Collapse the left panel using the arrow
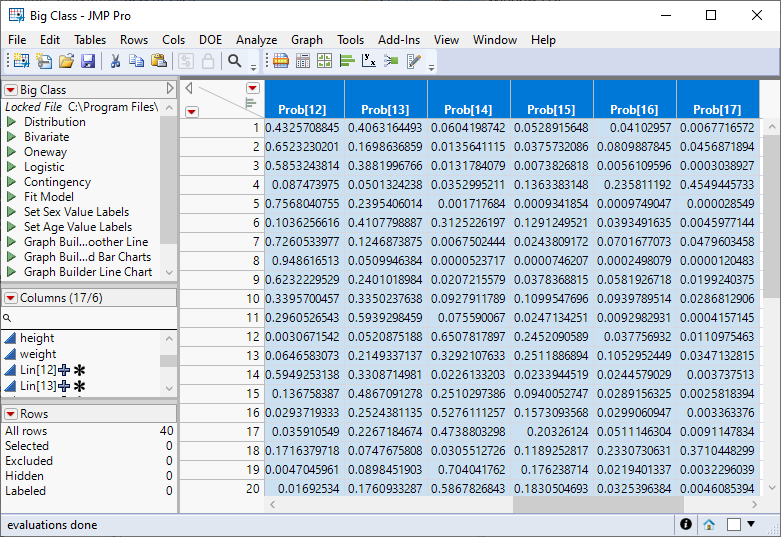This screenshot has width=781, height=537. coord(170,89)
